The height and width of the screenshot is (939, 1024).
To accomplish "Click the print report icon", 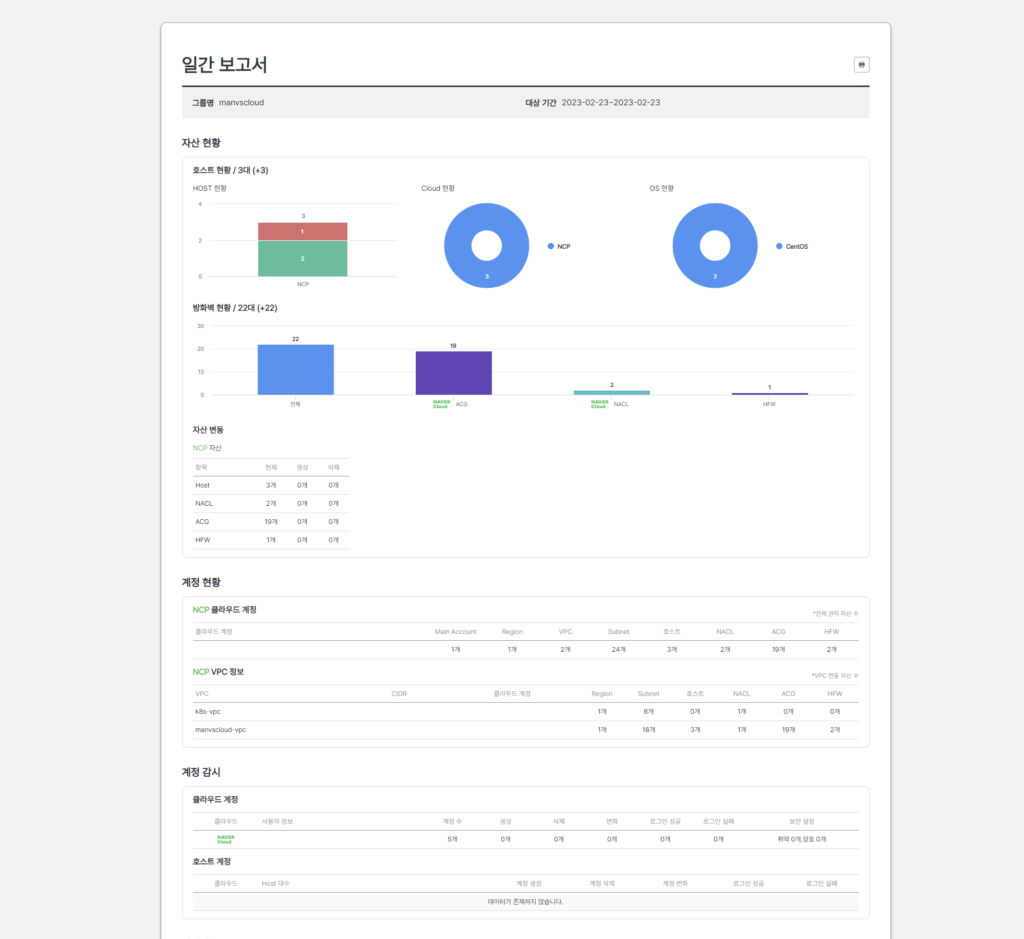I will [861, 64].
